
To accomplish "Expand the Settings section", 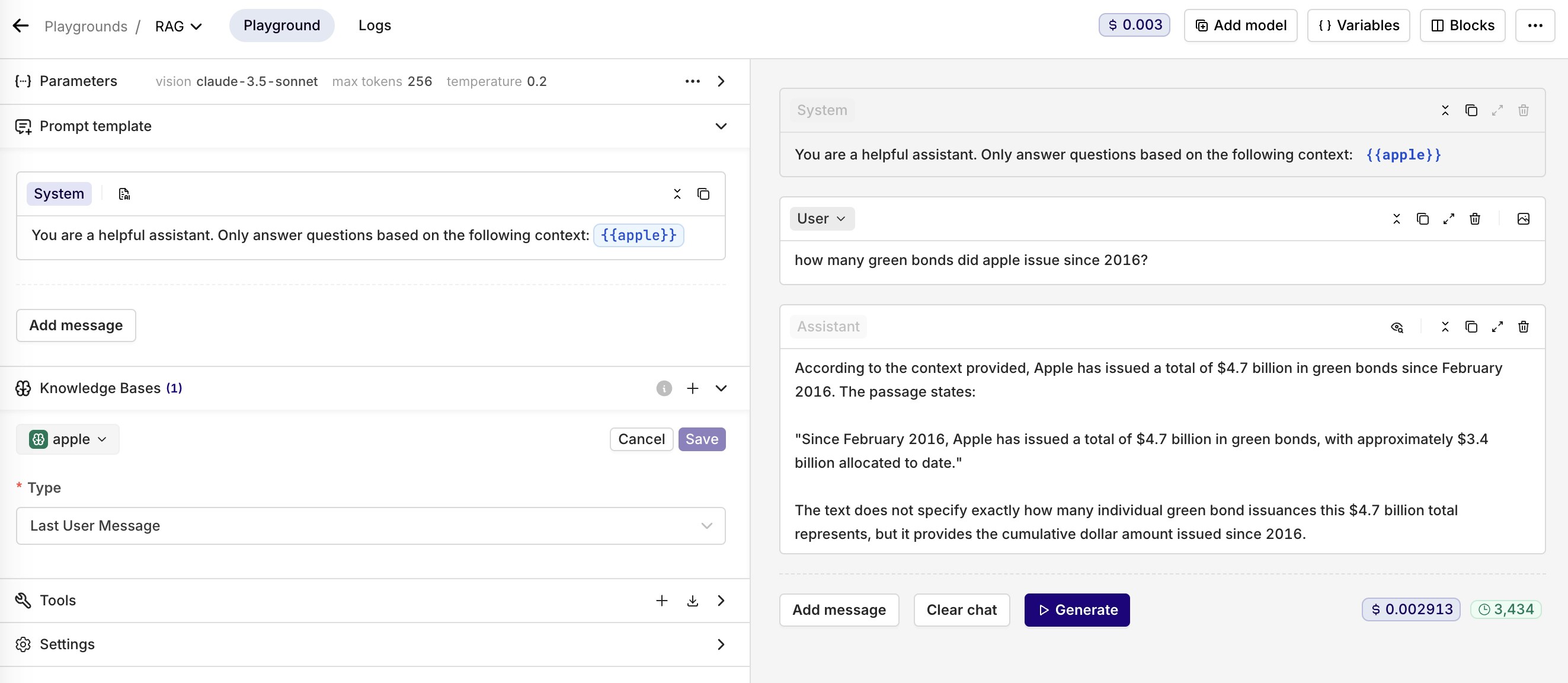I will click(721, 644).
